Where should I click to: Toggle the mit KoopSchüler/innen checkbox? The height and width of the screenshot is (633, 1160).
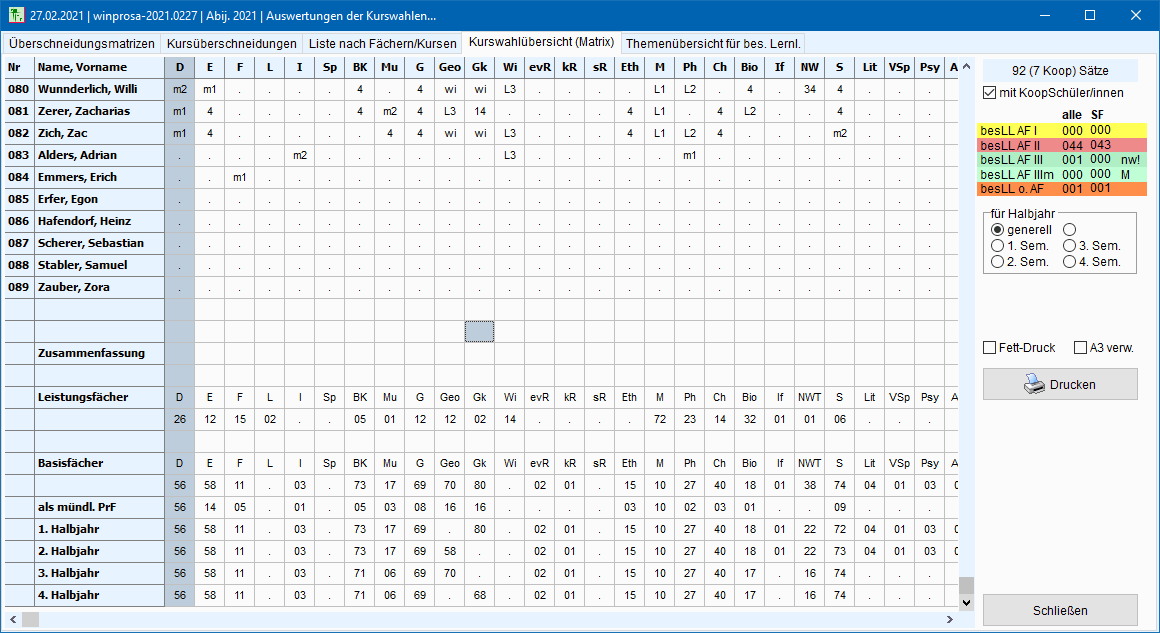click(991, 93)
